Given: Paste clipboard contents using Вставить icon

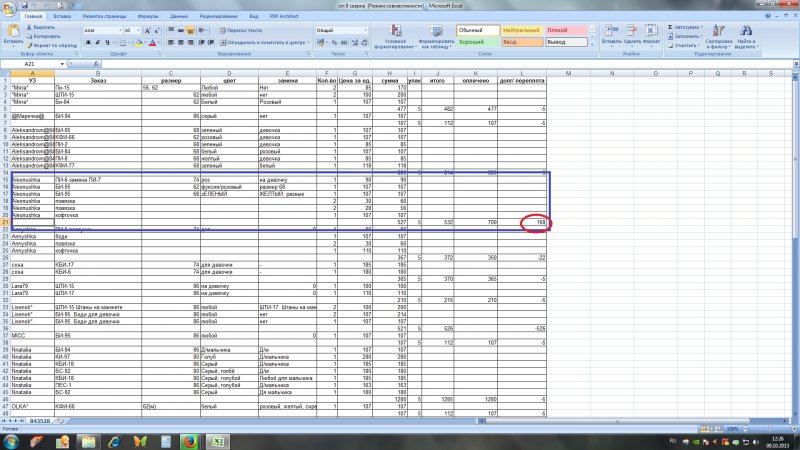Looking at the screenshot, I should click(13, 34).
